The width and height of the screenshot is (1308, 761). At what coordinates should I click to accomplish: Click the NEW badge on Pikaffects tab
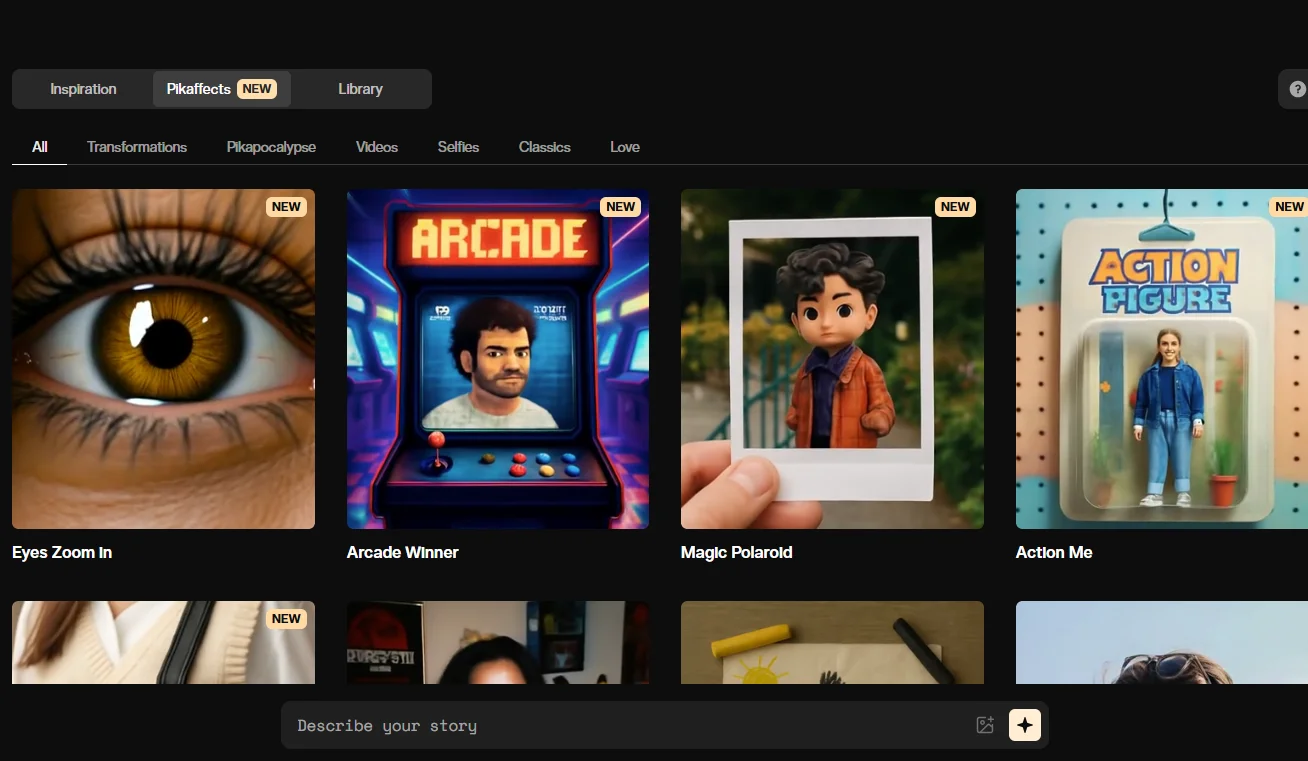tap(257, 89)
